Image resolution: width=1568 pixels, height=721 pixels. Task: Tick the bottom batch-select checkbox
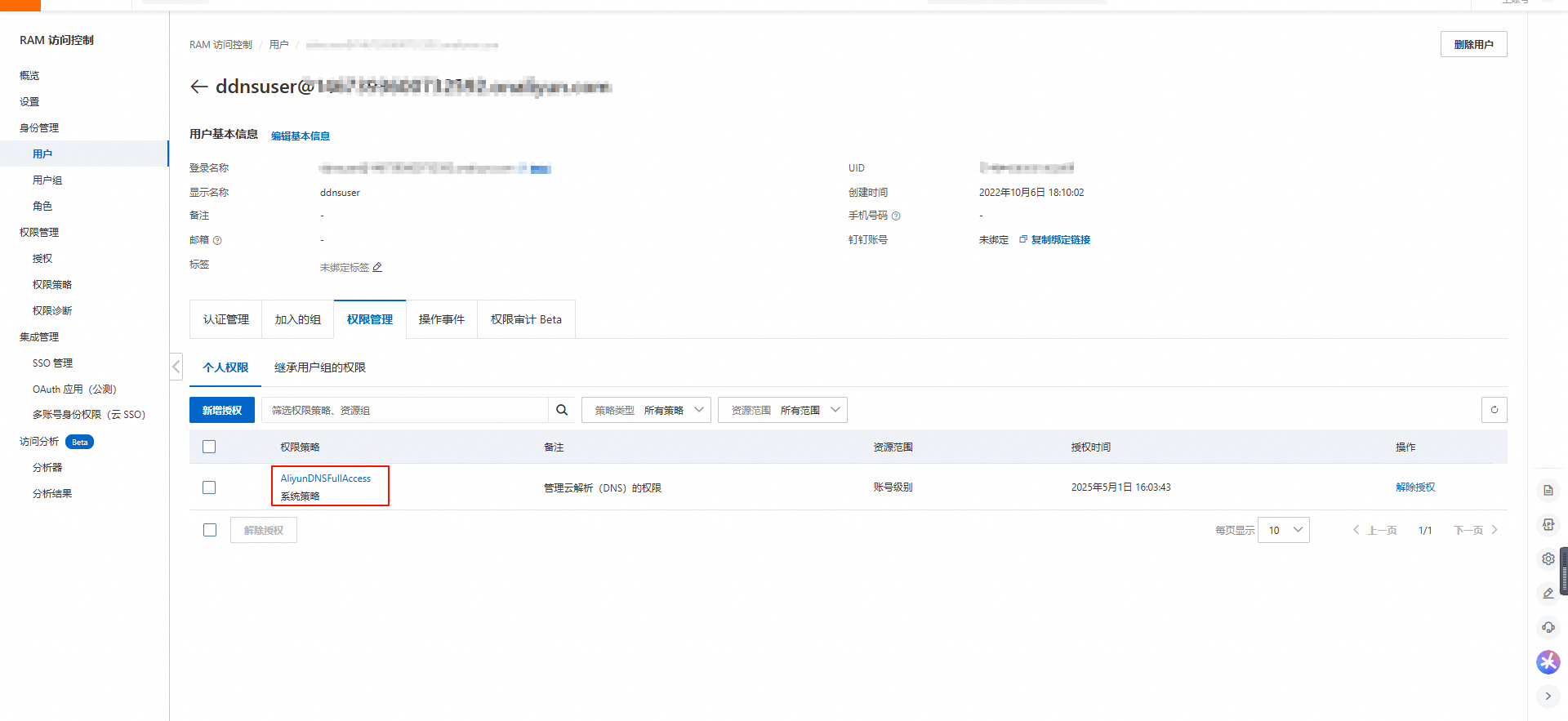210,530
